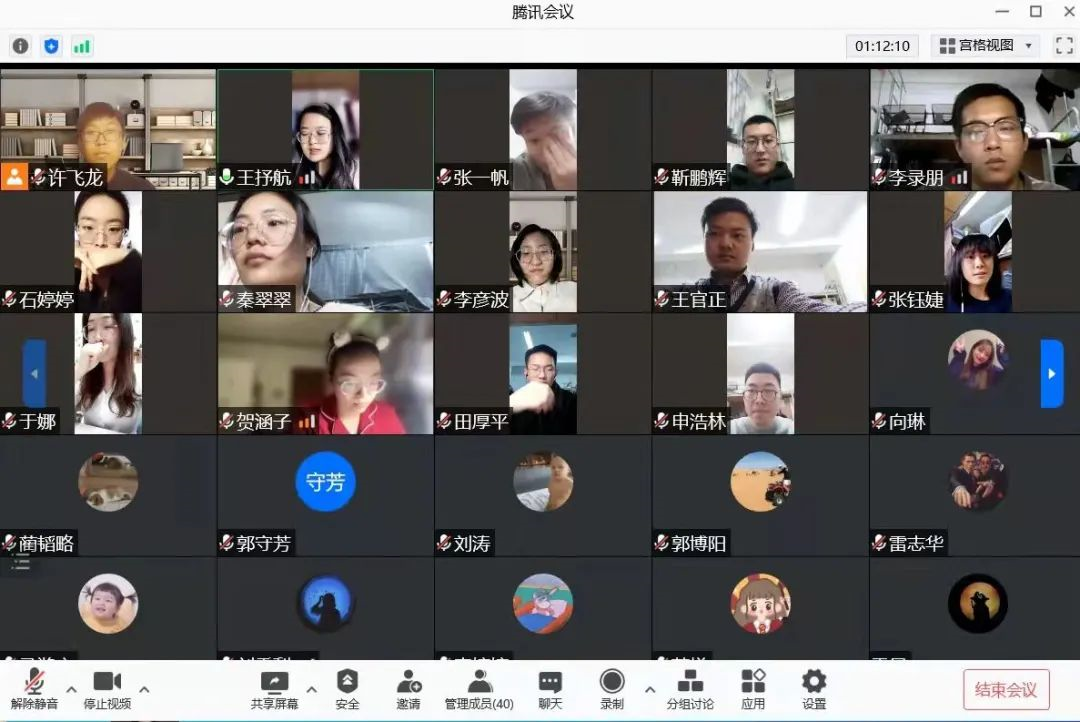Screen dimensions: 1080x722
Task: Go to next page of participants
Action: point(1051,374)
